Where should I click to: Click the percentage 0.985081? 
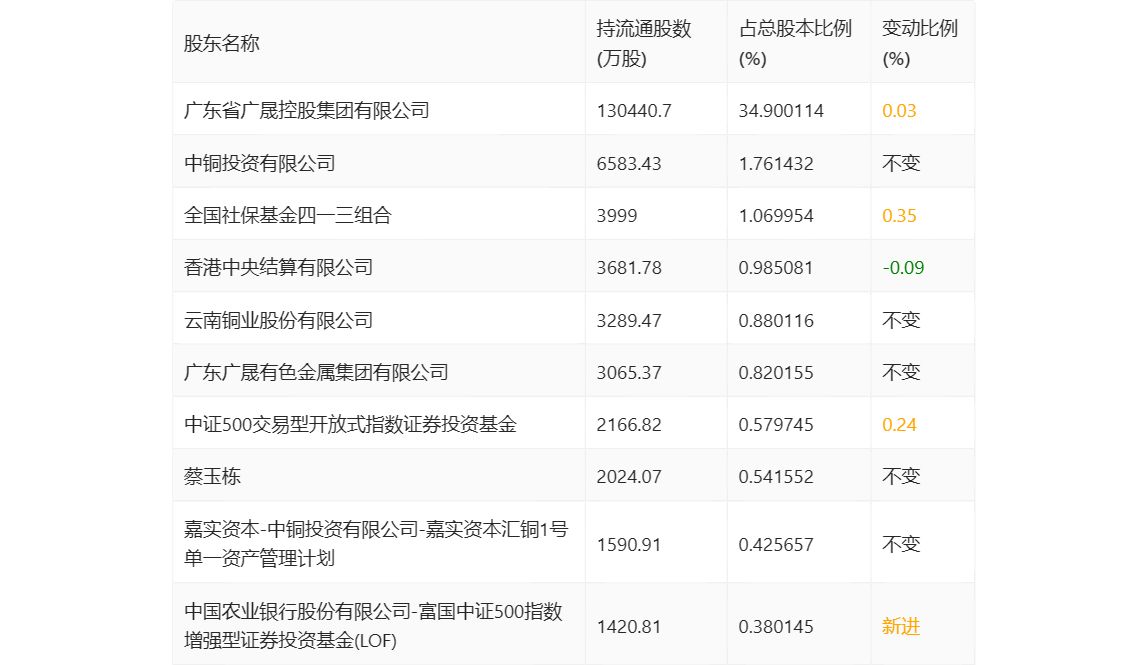point(776,267)
